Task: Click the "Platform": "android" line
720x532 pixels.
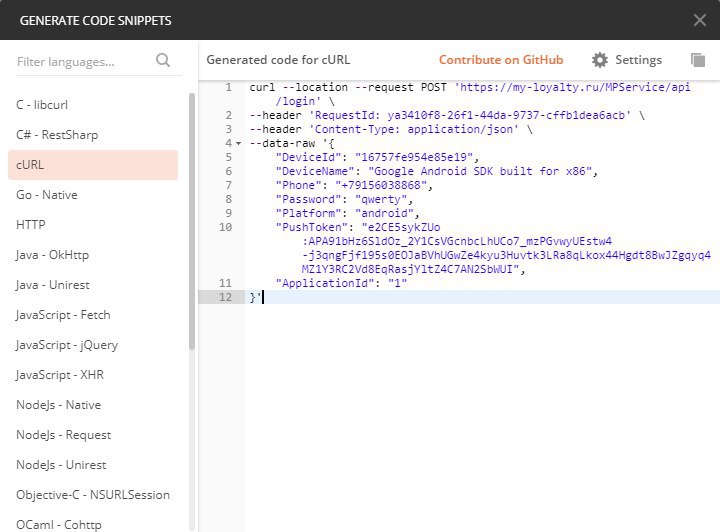Action: [347, 213]
